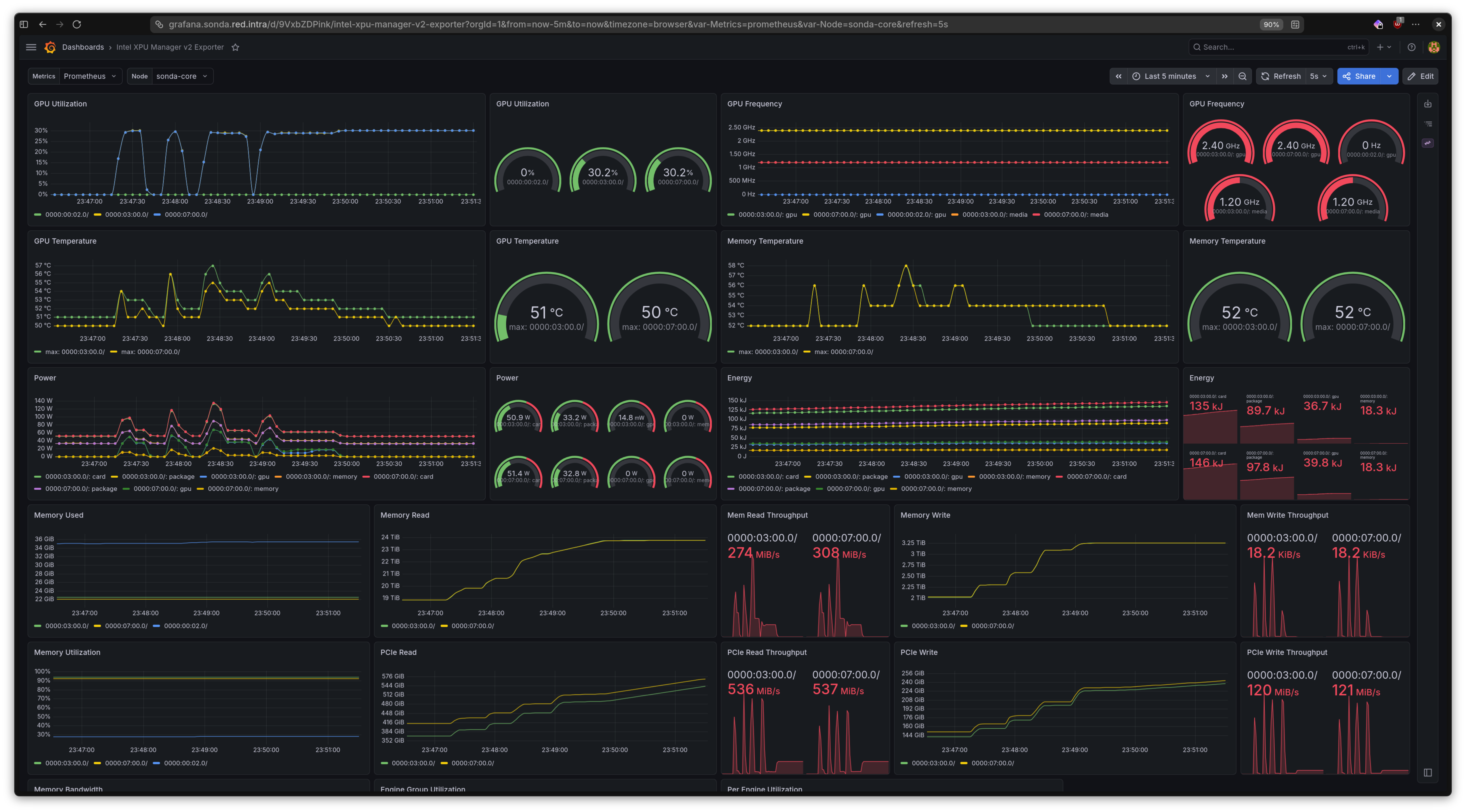Click the export download icon in right sidebar
Image resolution: width=1466 pixels, height=812 pixels.
tap(1428, 104)
